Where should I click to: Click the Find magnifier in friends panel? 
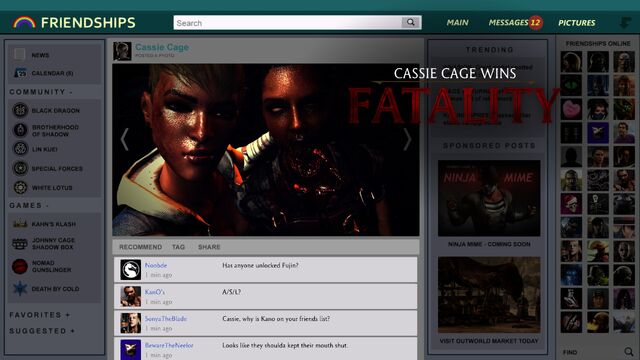pos(629,352)
